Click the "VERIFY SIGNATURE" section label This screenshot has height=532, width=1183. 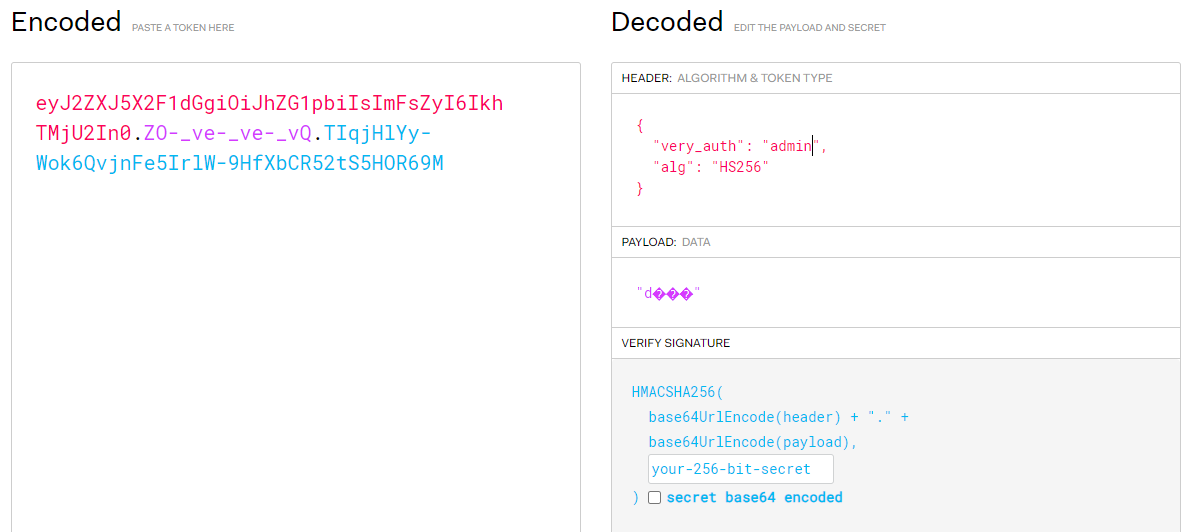click(x=676, y=343)
